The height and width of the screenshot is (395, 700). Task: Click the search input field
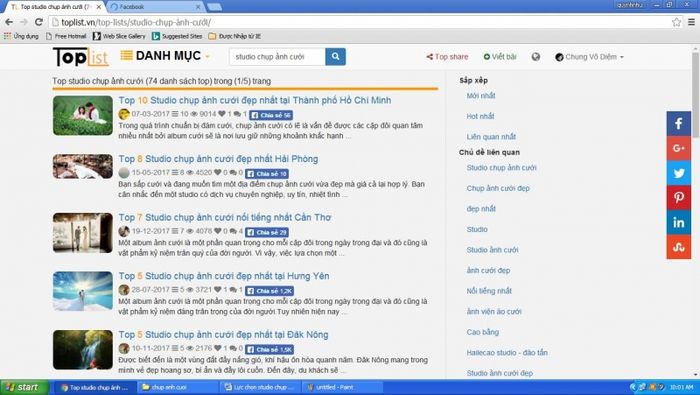pos(277,57)
